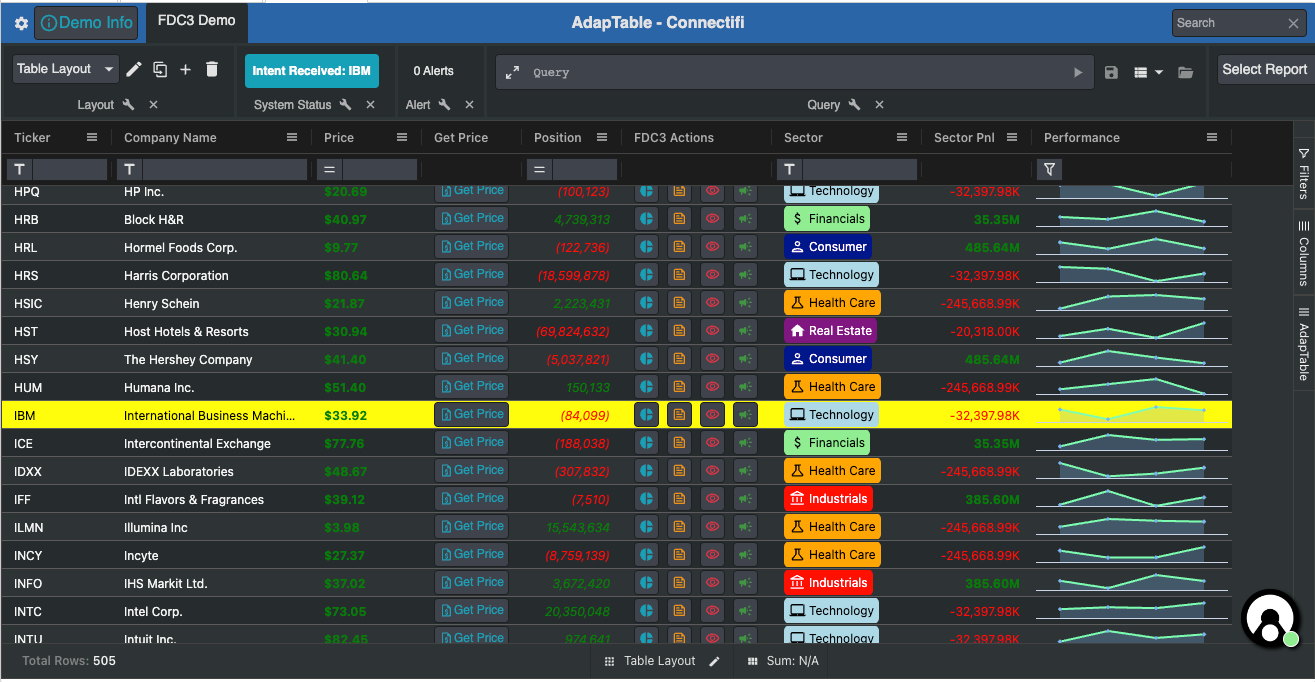Open the query list dropdown with caret
1315x682 pixels.
point(1149,72)
